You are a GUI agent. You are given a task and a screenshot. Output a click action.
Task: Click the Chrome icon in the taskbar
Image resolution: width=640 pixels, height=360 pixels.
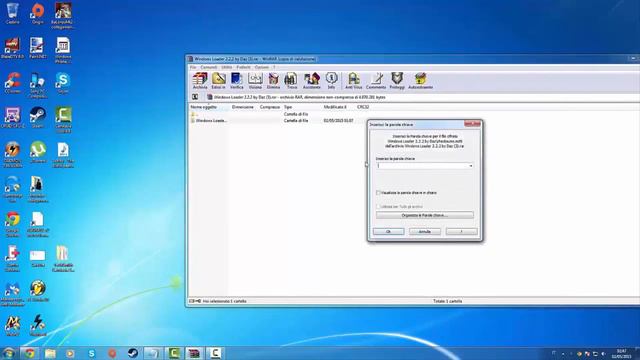[x=29, y=353]
